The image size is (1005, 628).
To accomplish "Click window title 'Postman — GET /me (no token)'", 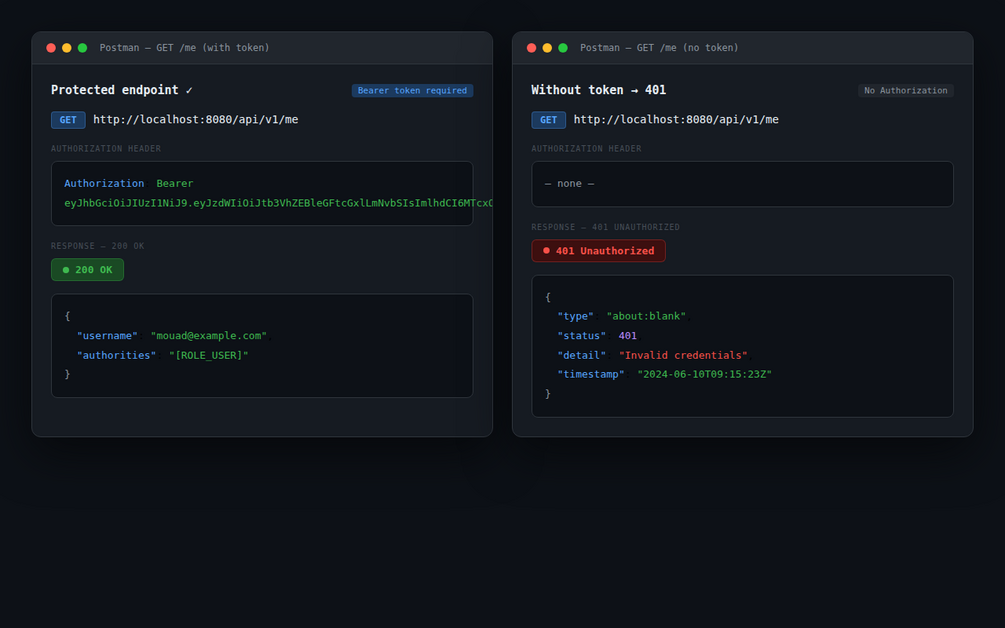I will click(659, 48).
